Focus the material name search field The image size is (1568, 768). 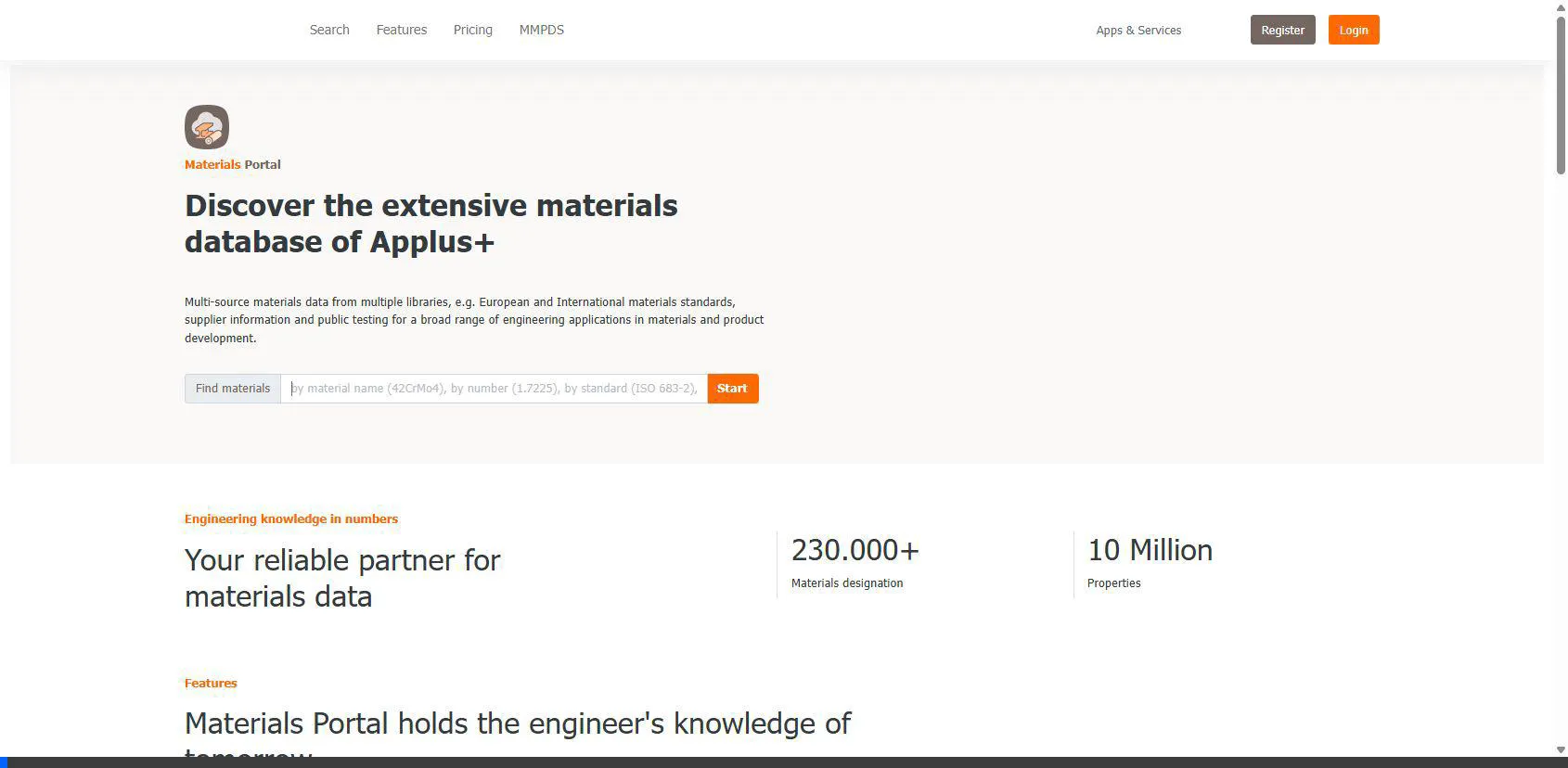point(494,389)
